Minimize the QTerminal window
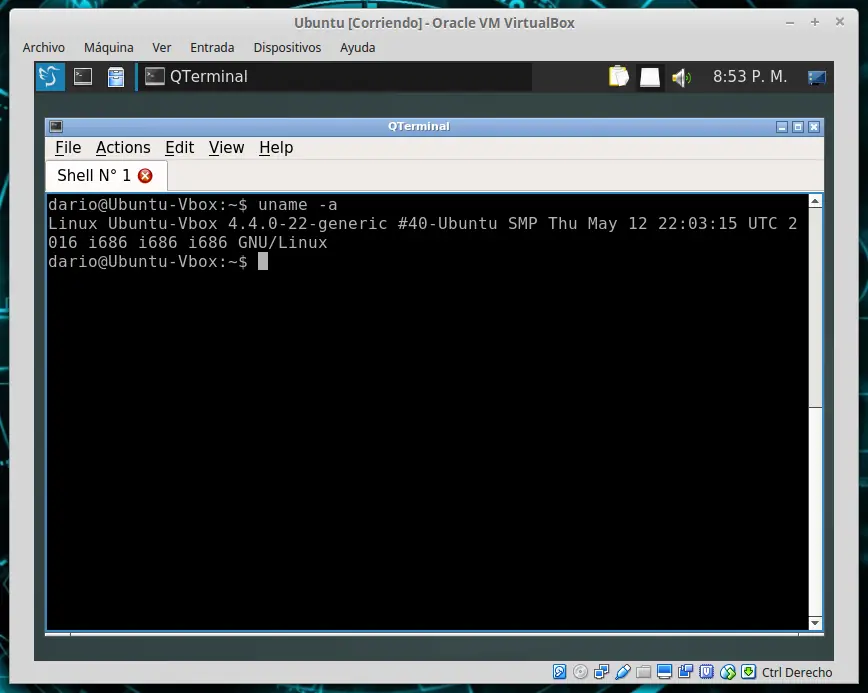The width and height of the screenshot is (868, 693). (782, 127)
